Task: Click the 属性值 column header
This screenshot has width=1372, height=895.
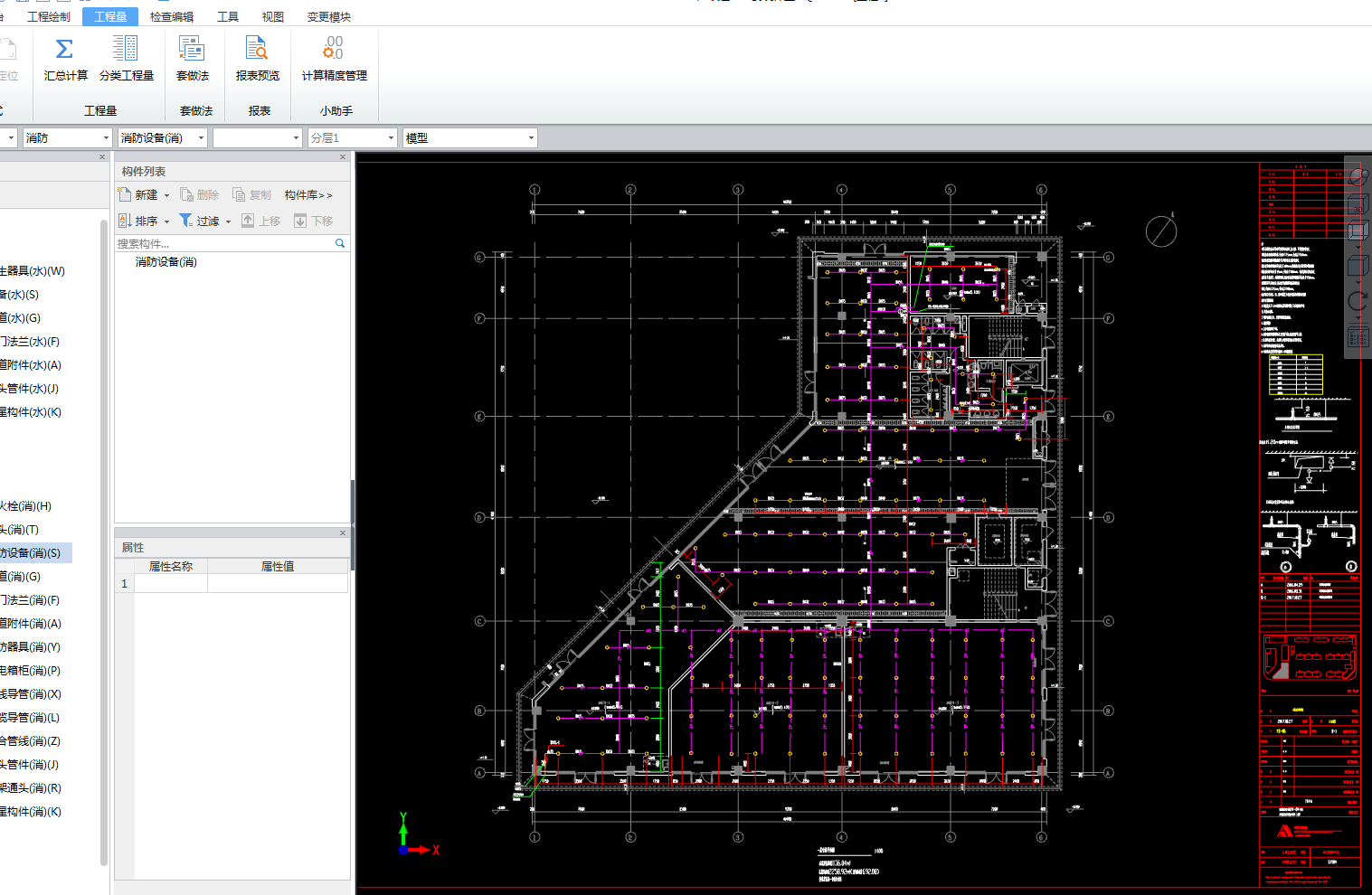Action: (278, 567)
